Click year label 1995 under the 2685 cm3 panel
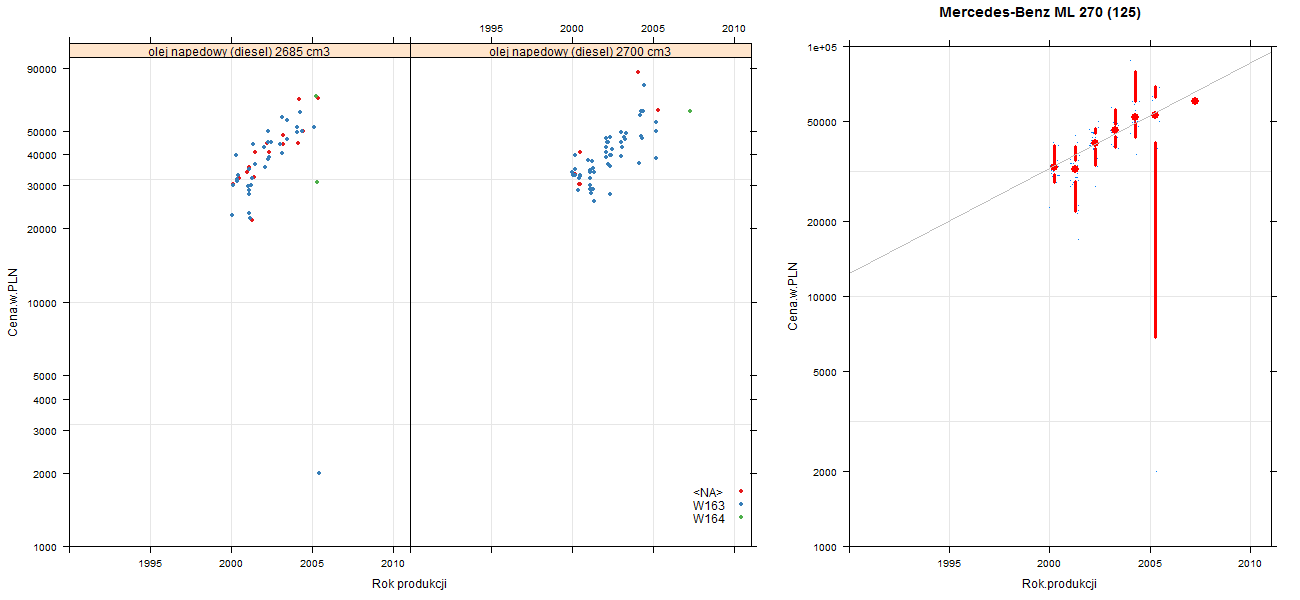 (150, 562)
